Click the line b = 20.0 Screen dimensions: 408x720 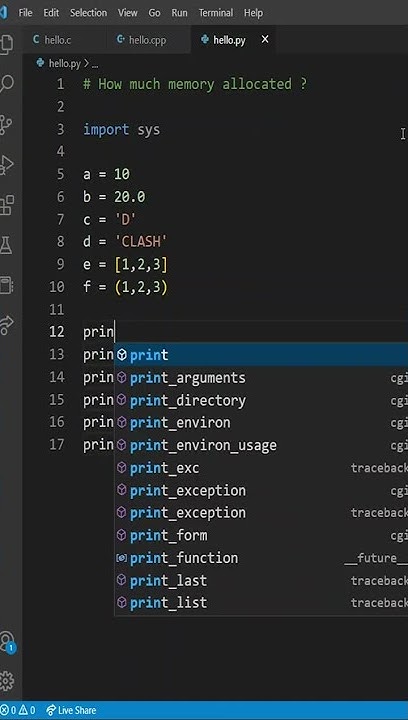[113, 197]
